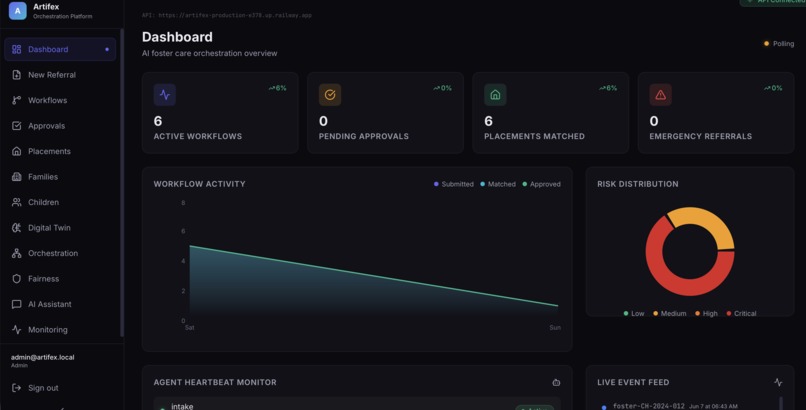
Task: Toggle the Submitted series in chart legend
Action: click(453, 184)
